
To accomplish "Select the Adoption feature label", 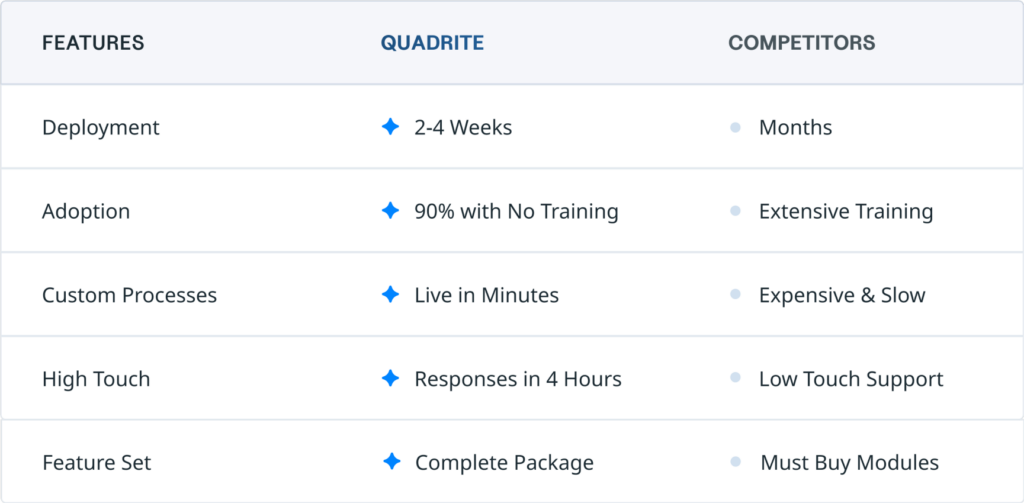I will (86, 212).
